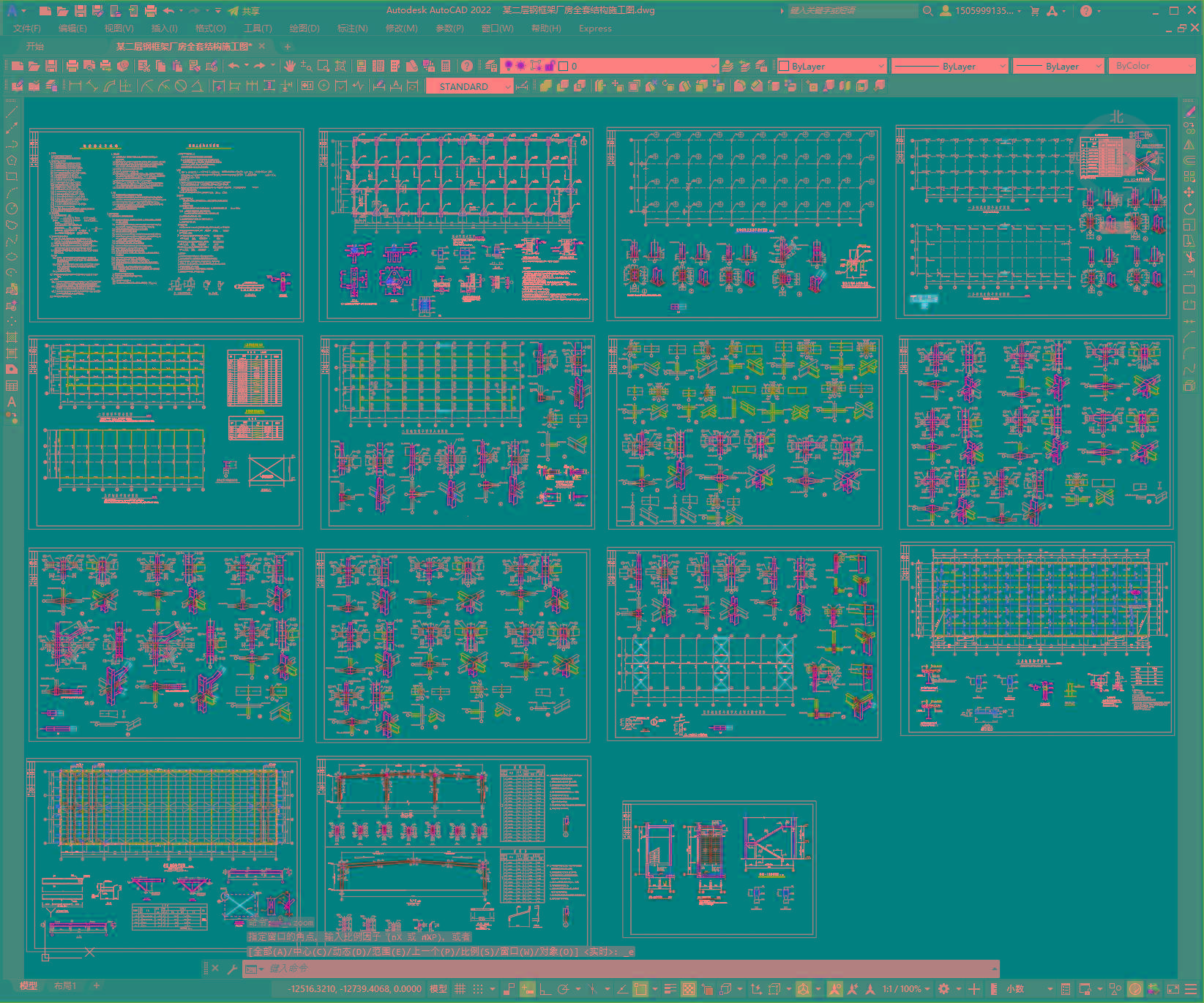Viewport: 1204px width, 1003px height.
Task: Select the Diameter dimension tool
Action: pos(181,86)
